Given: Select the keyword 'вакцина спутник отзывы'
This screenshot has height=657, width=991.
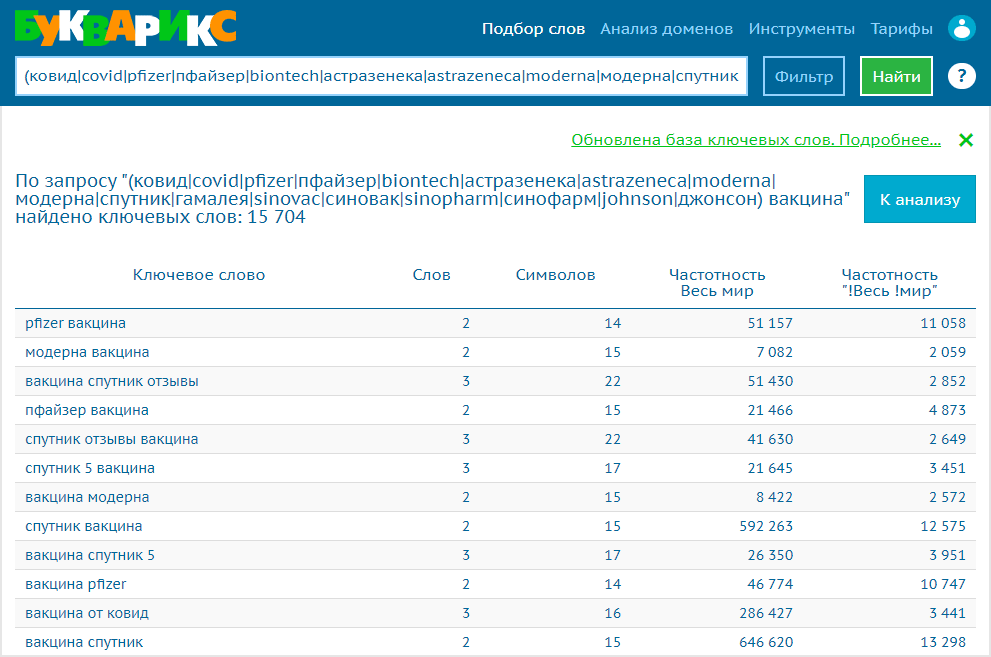Looking at the screenshot, I should pos(111,381).
